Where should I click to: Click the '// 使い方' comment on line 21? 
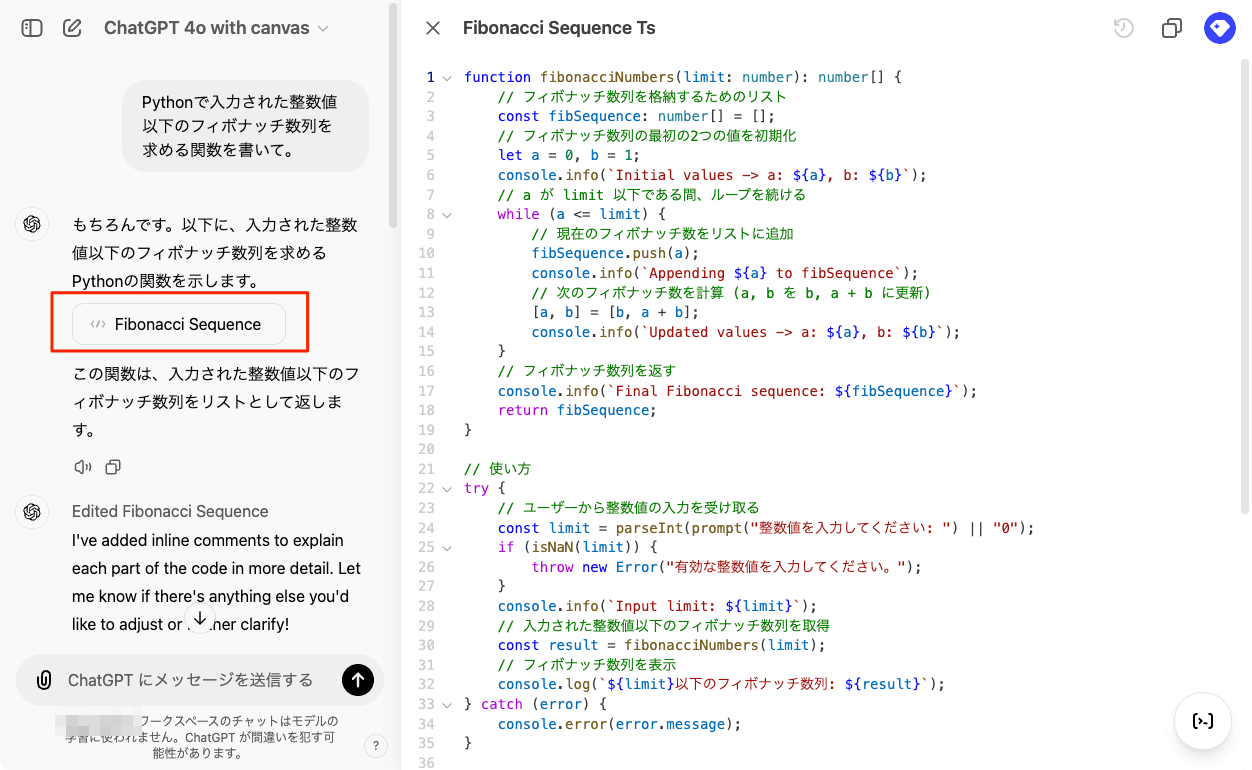click(497, 469)
